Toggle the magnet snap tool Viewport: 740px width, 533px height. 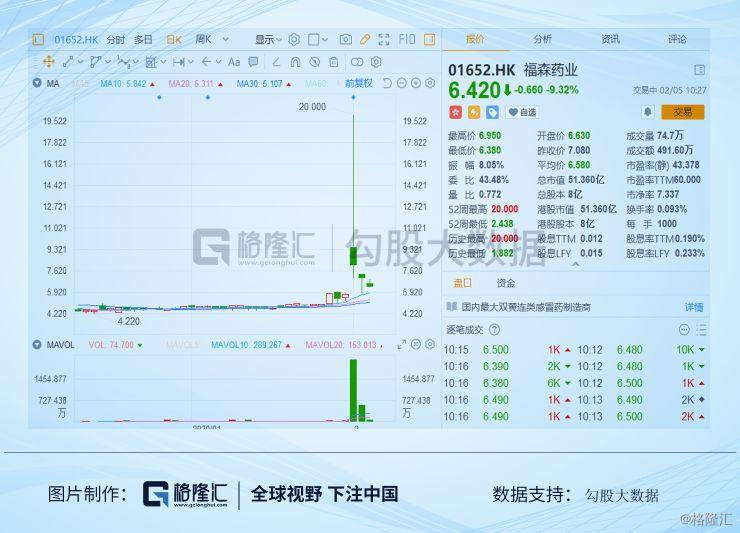coord(295,62)
